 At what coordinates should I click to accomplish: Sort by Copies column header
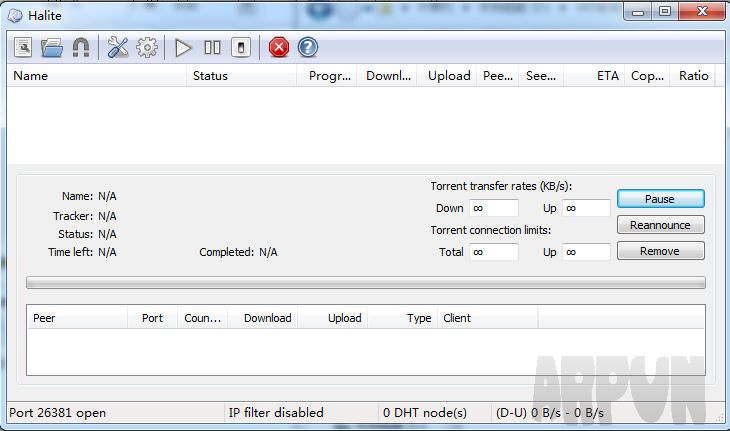(x=647, y=75)
